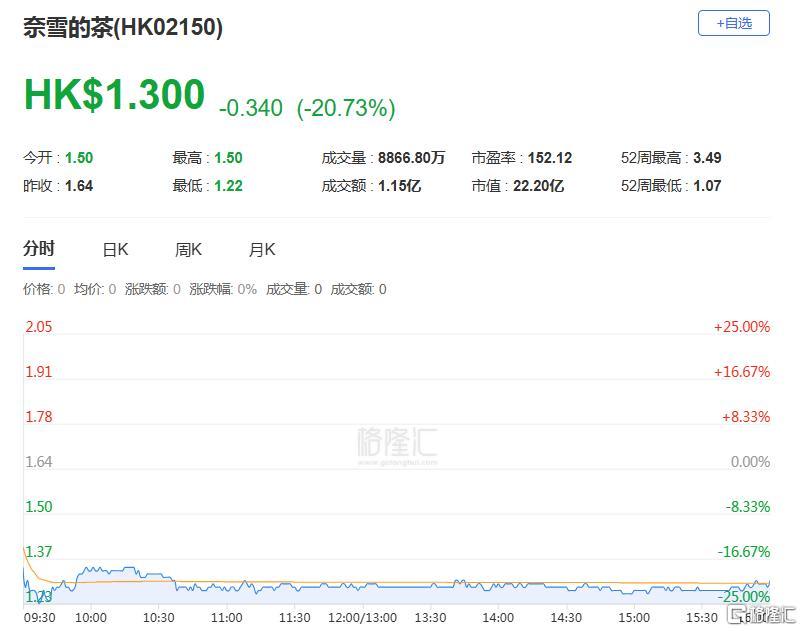
Task: Click the 价格 readout above the chart
Action: (44, 289)
